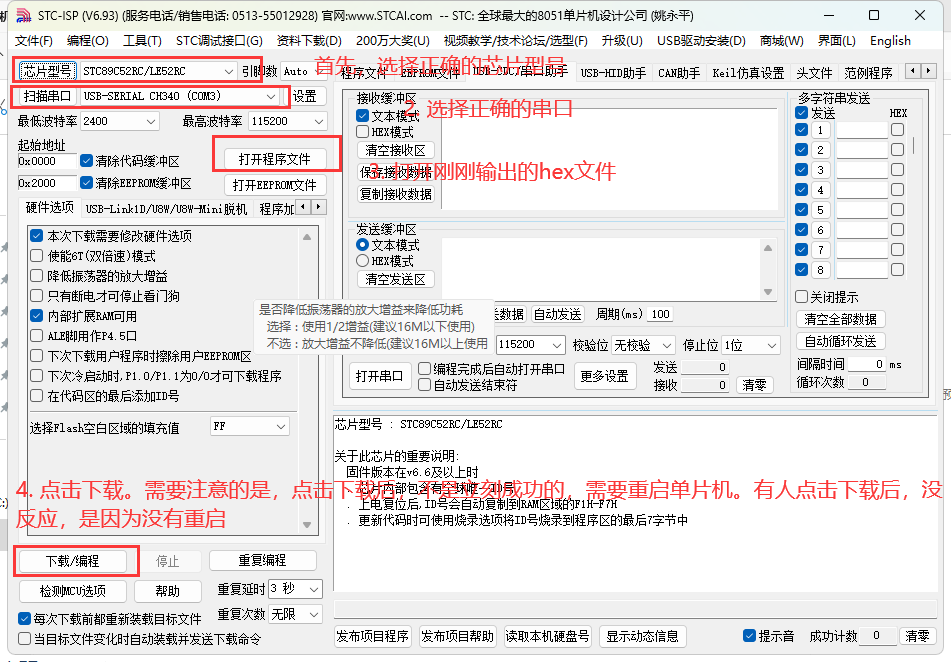This screenshot has width=951, height=662.
Task: Click tab strip left scroll arrow at top
Action: (x=913, y=71)
